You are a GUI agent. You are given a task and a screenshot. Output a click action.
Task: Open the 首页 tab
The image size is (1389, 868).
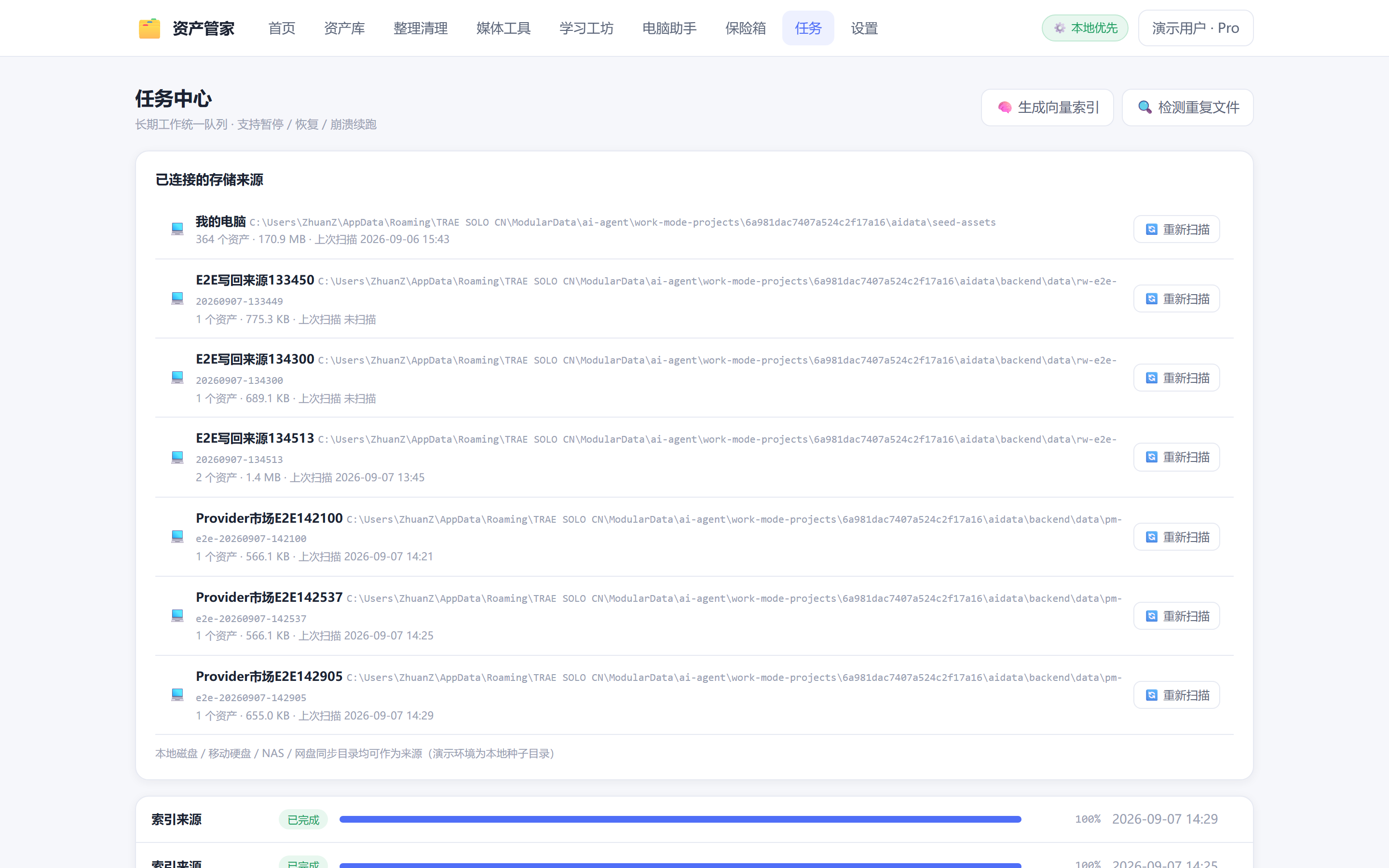[x=282, y=28]
